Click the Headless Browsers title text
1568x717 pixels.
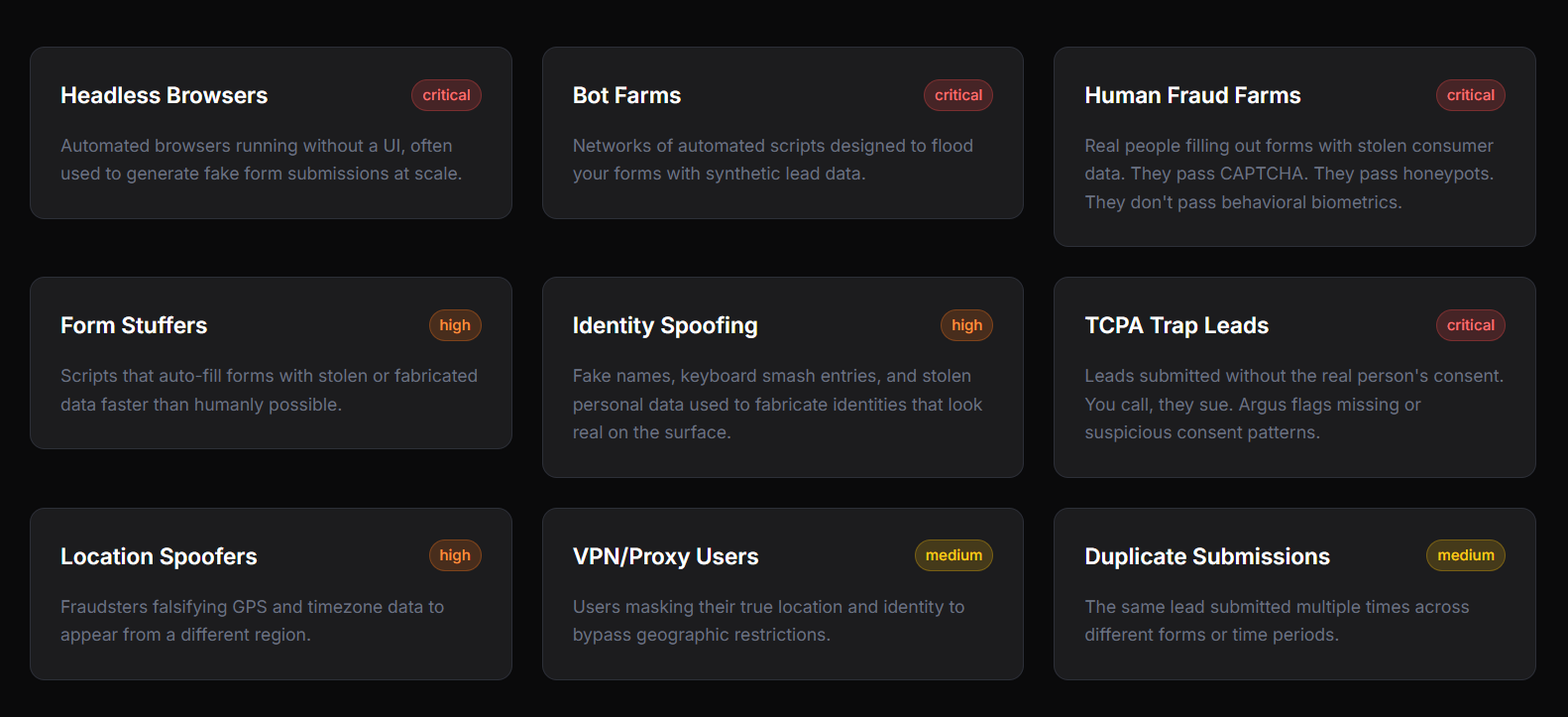(x=164, y=95)
